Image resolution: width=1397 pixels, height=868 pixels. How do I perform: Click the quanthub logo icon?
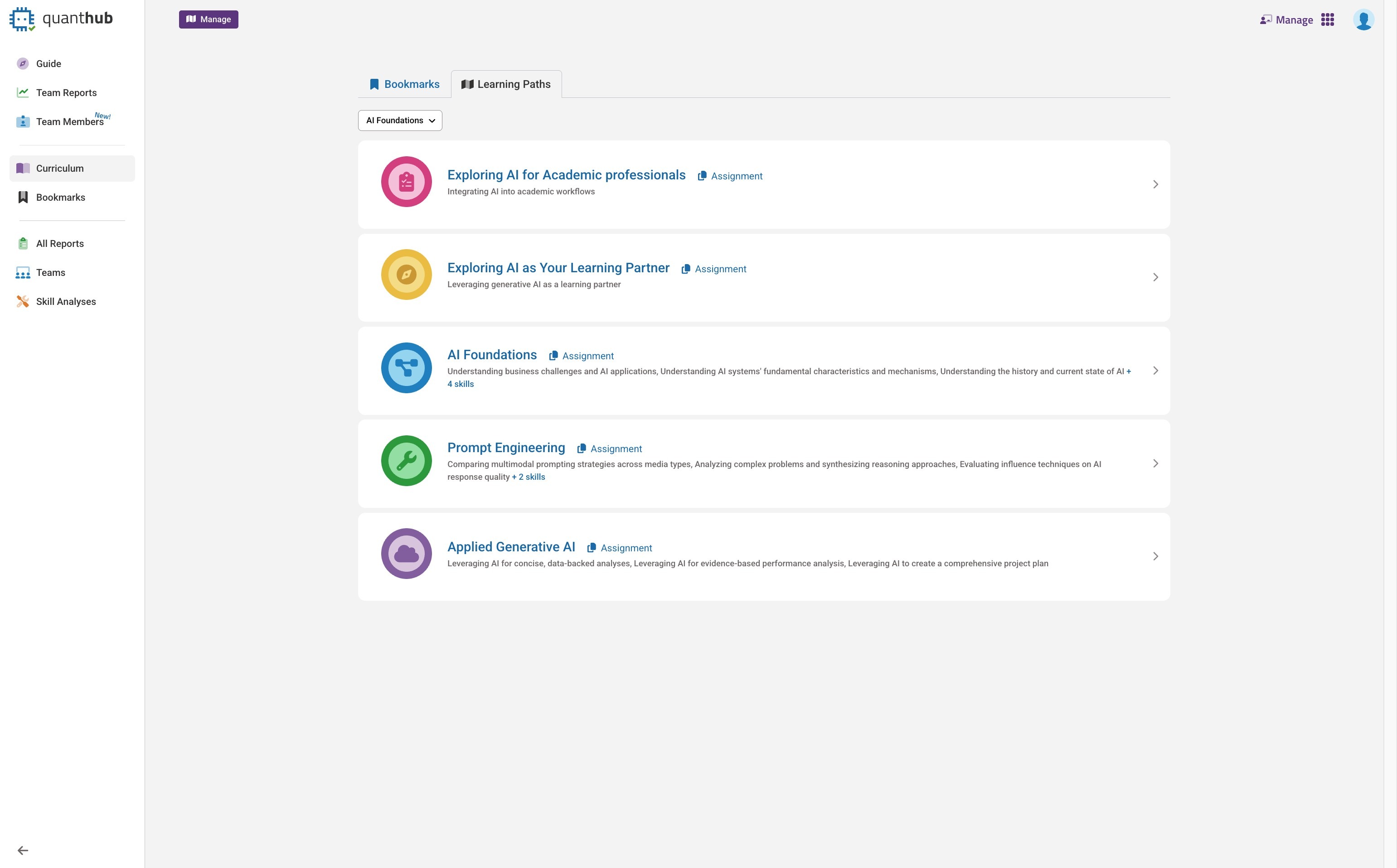(x=22, y=19)
